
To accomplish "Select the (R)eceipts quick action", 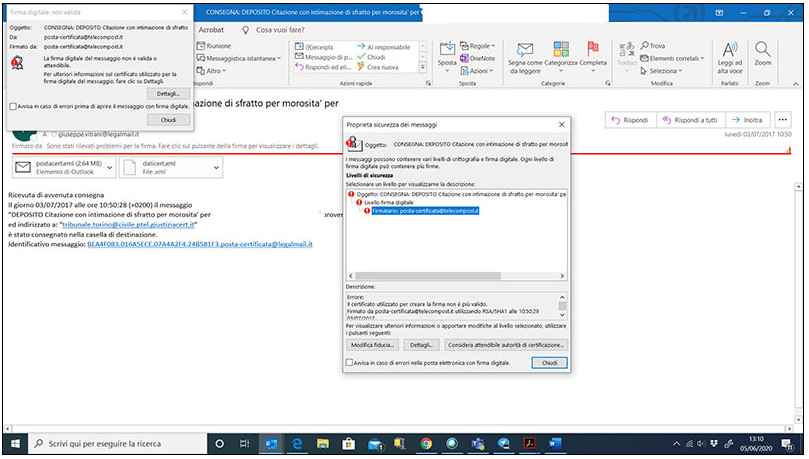I will [314, 47].
